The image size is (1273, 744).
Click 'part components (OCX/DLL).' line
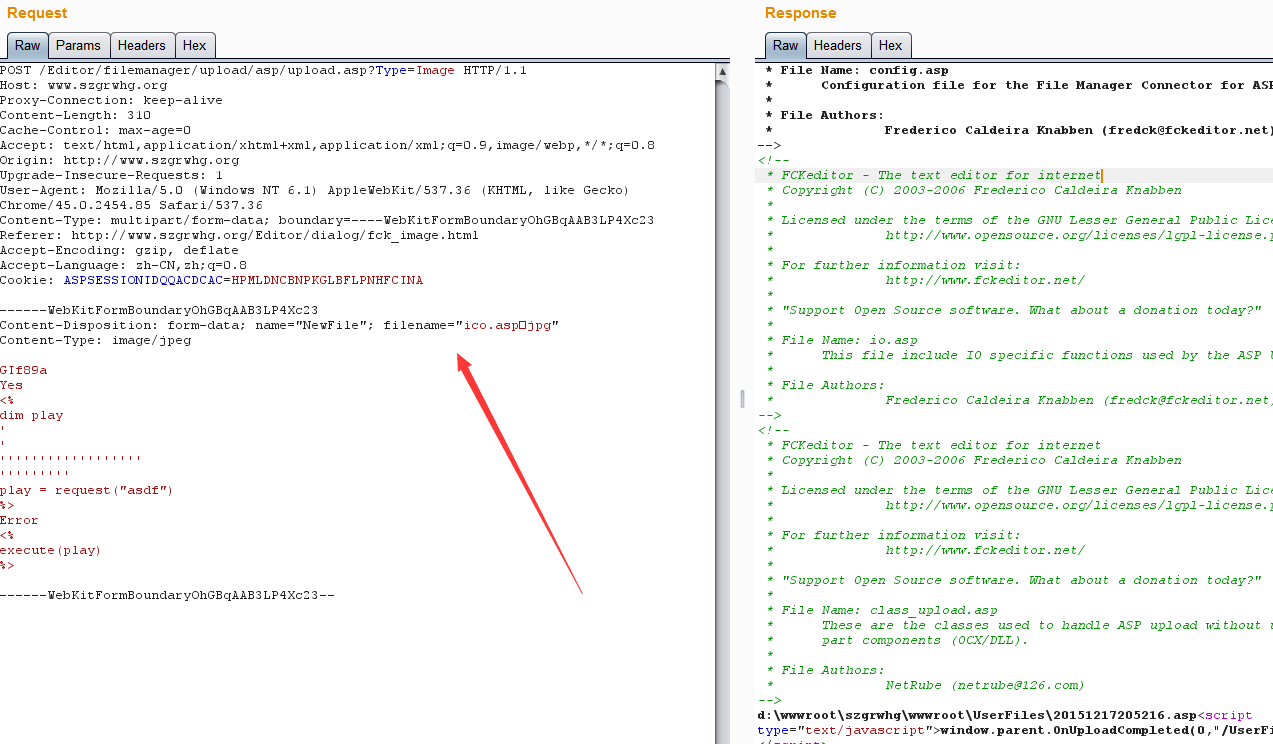pos(925,640)
